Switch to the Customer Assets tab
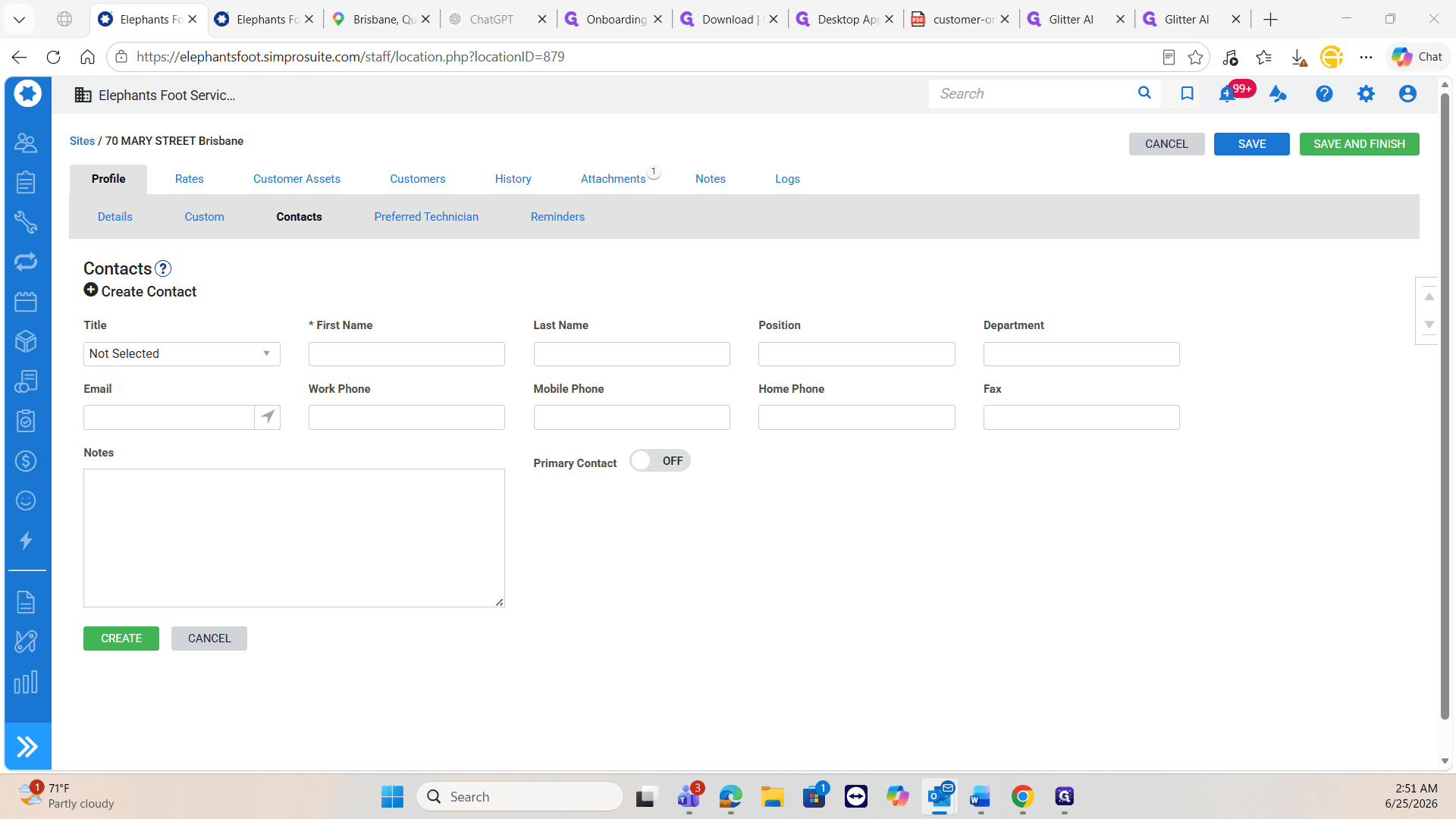1456x819 pixels. tap(297, 179)
